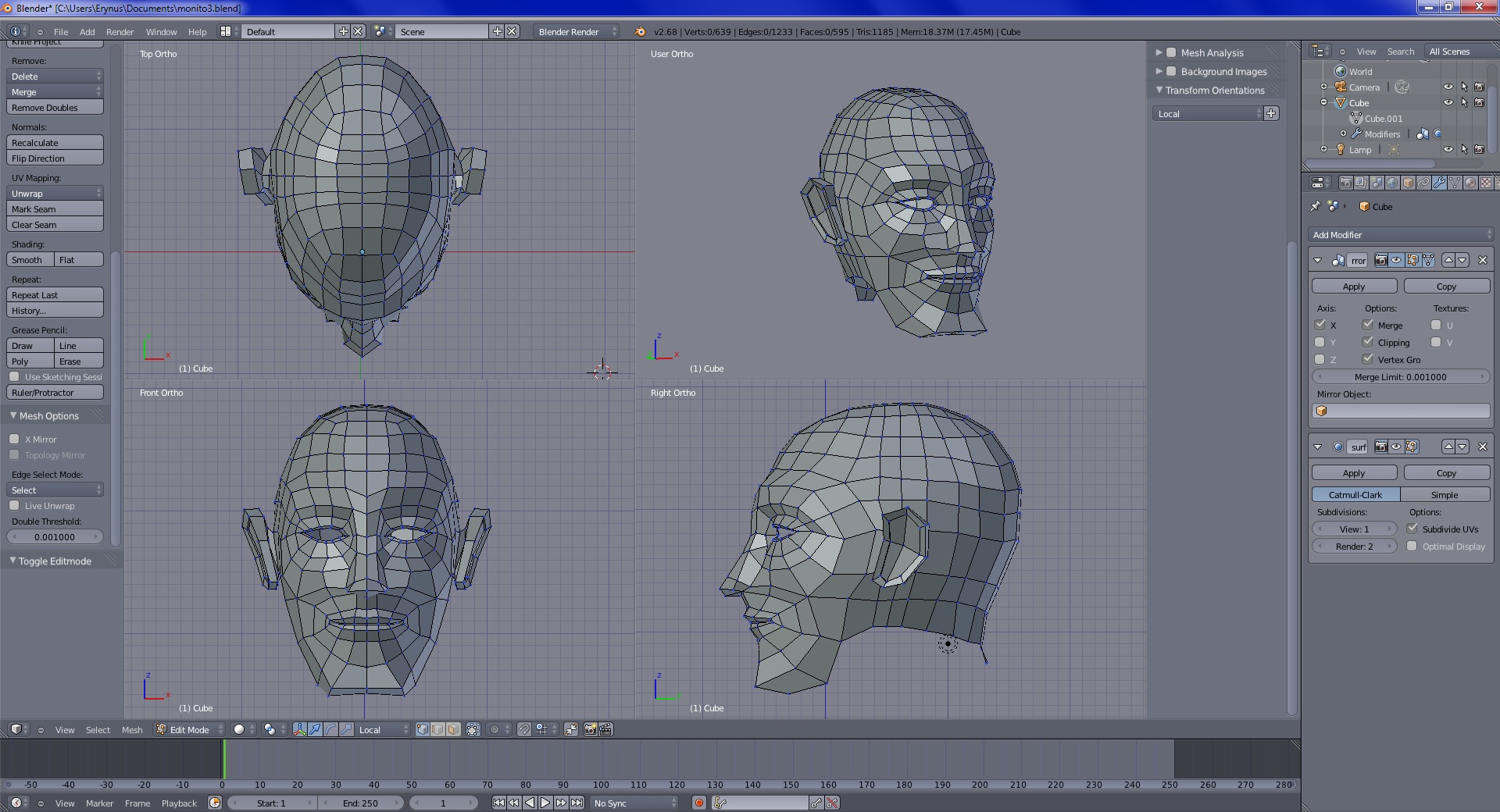Click the translate manipulator arrow icon
This screenshot has height=812, width=1500.
coord(315,729)
